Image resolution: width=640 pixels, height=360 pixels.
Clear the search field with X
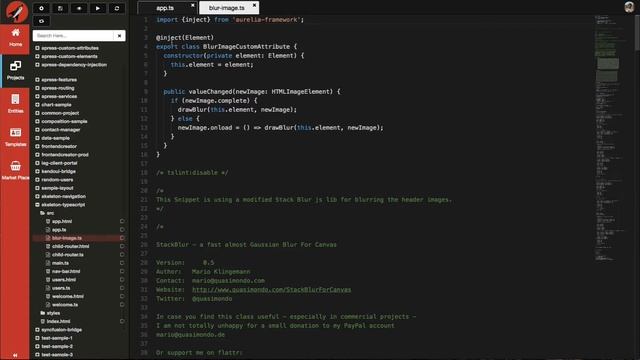(119, 36)
